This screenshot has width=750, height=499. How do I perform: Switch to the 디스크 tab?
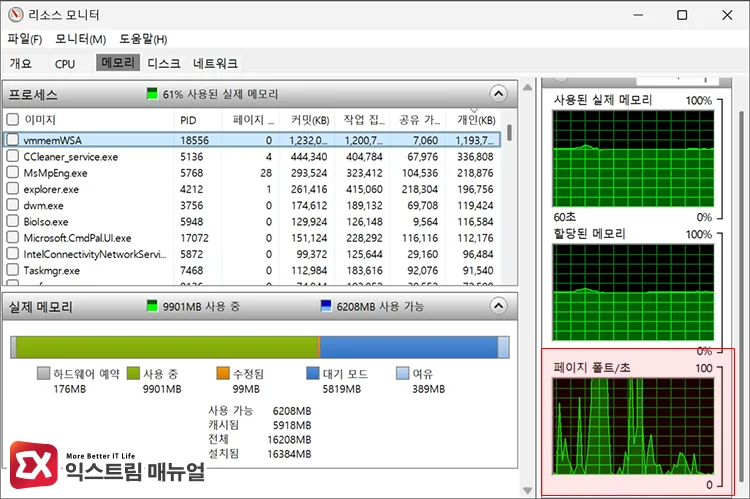[x=164, y=63]
